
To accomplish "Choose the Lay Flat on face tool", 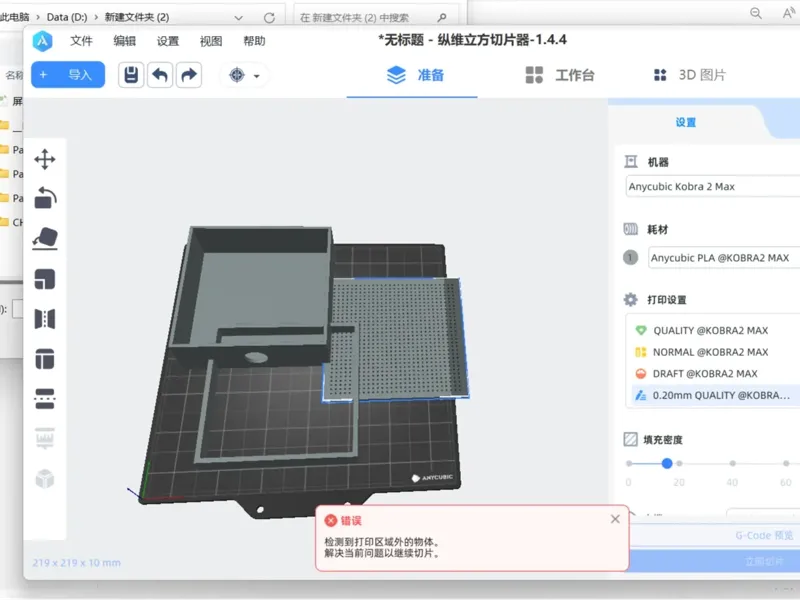I will click(45, 238).
